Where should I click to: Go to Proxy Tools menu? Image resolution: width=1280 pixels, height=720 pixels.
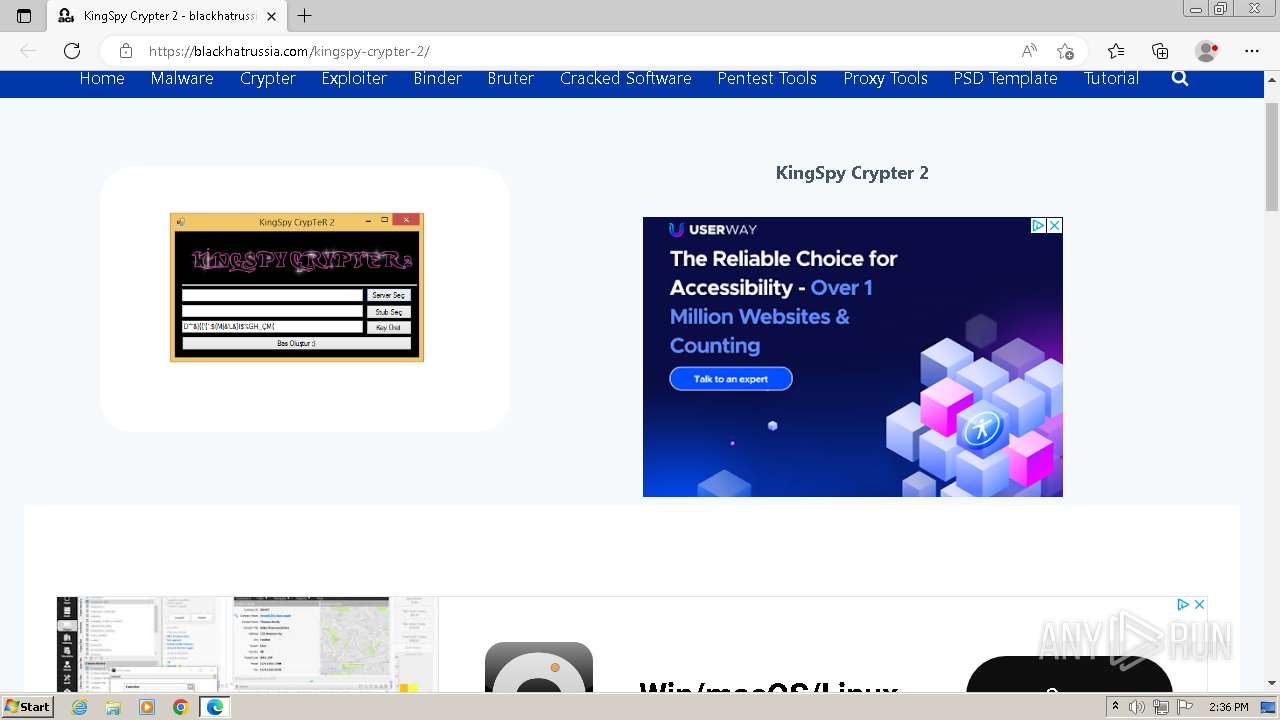886,78
